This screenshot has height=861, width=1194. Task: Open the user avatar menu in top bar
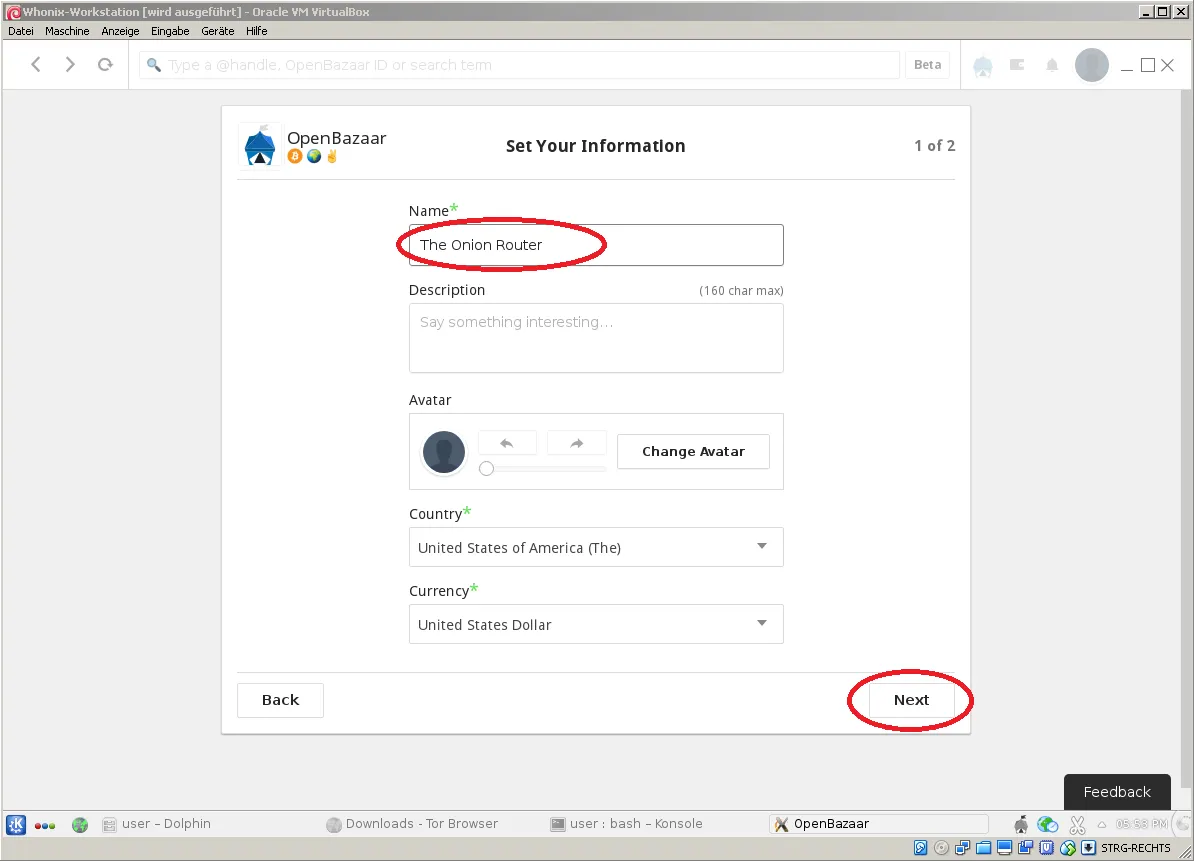pos(1091,65)
